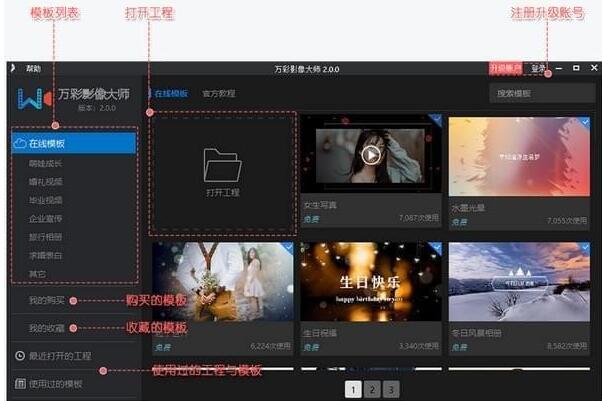Viewport: 602px width, 401px height.
Task: Click the corner checkmark on 生日祝福 card
Action: pos(435,248)
